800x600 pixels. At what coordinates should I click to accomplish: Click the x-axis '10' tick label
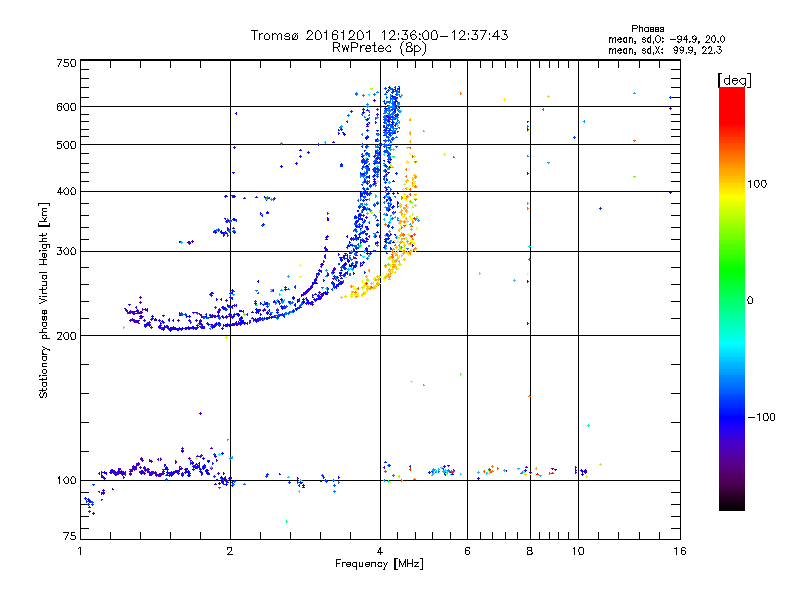578,551
